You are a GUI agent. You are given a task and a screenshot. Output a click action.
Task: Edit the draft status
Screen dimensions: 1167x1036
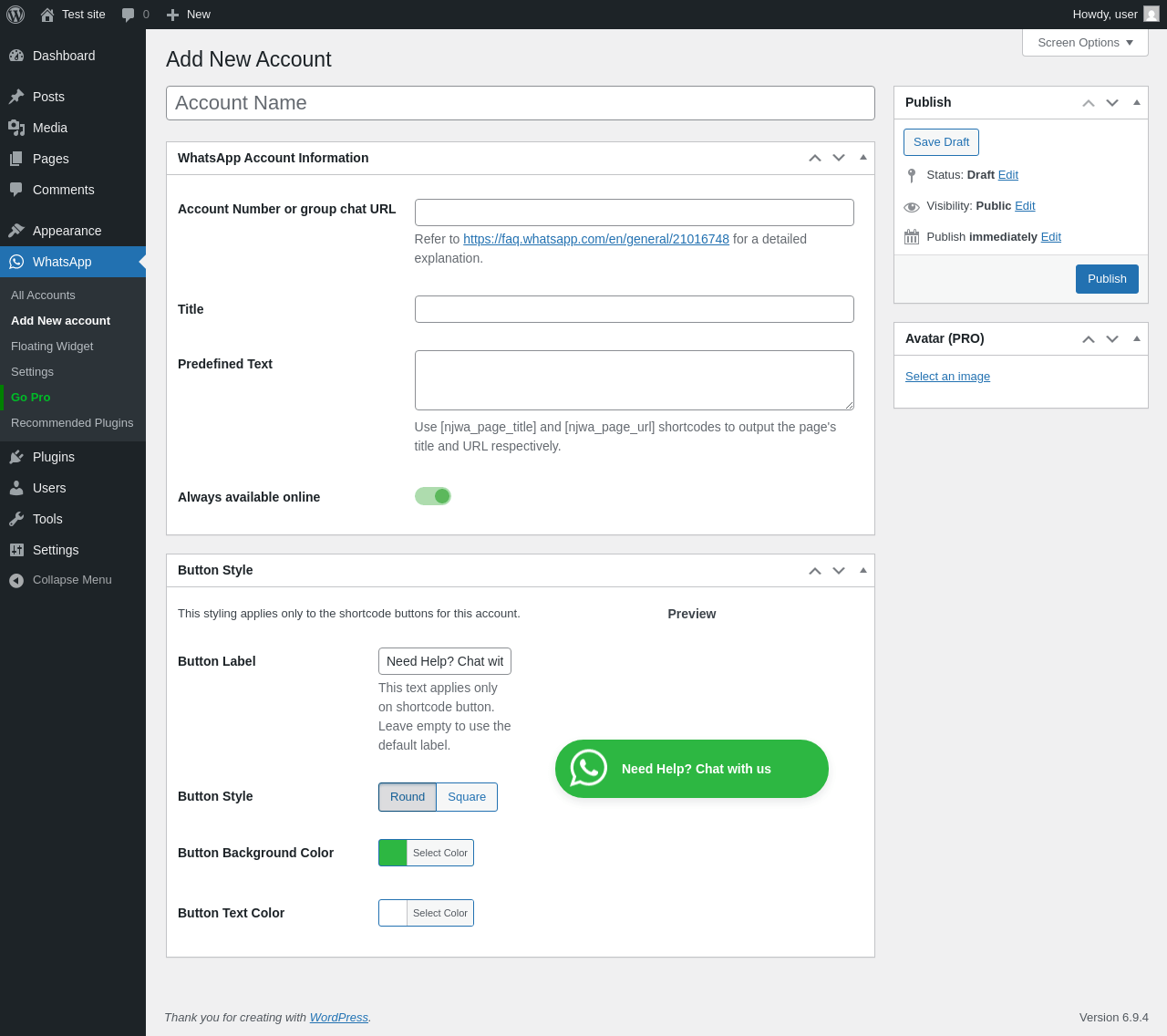click(x=1008, y=175)
